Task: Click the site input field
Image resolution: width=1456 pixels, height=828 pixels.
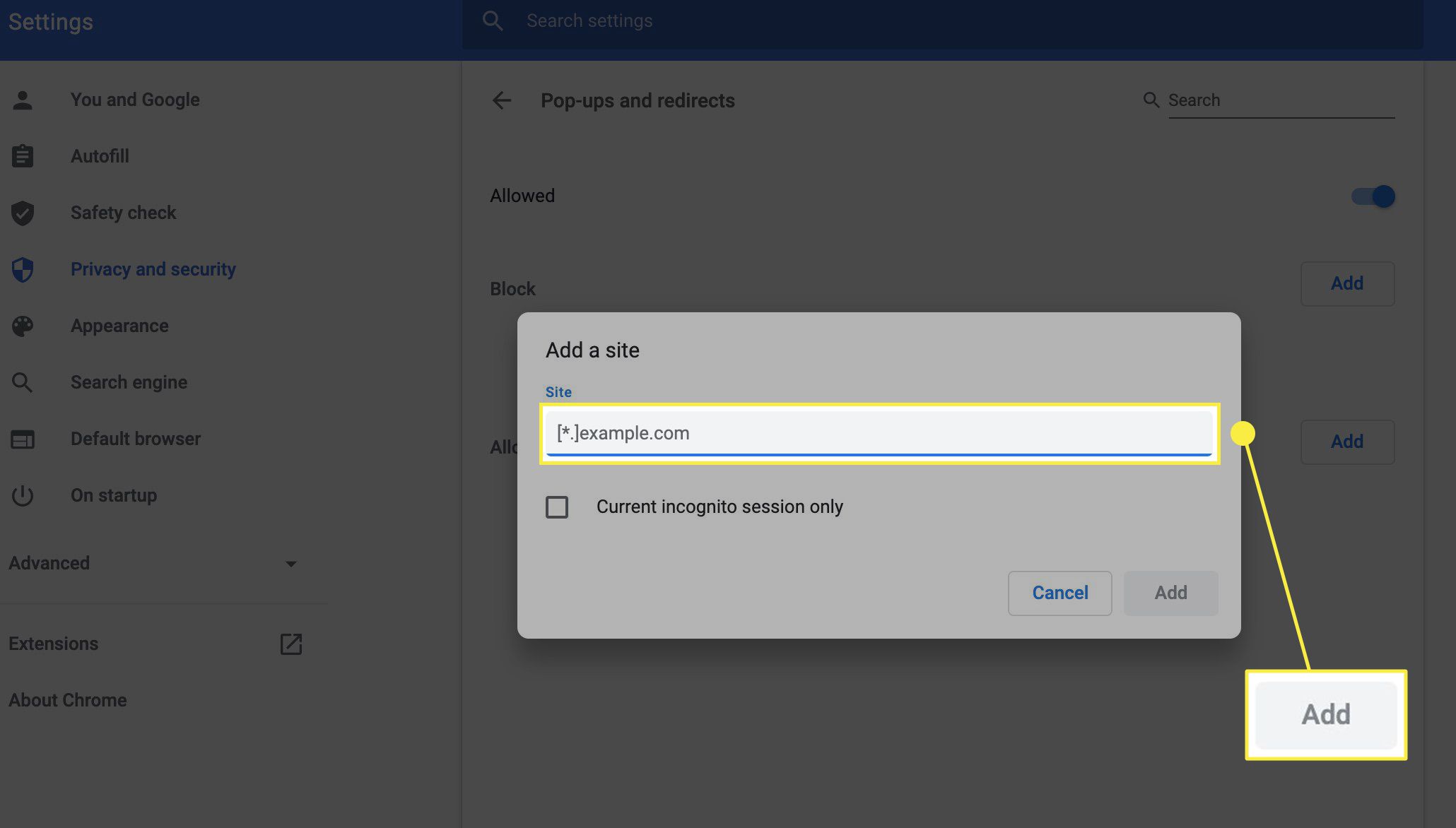Action: [879, 432]
